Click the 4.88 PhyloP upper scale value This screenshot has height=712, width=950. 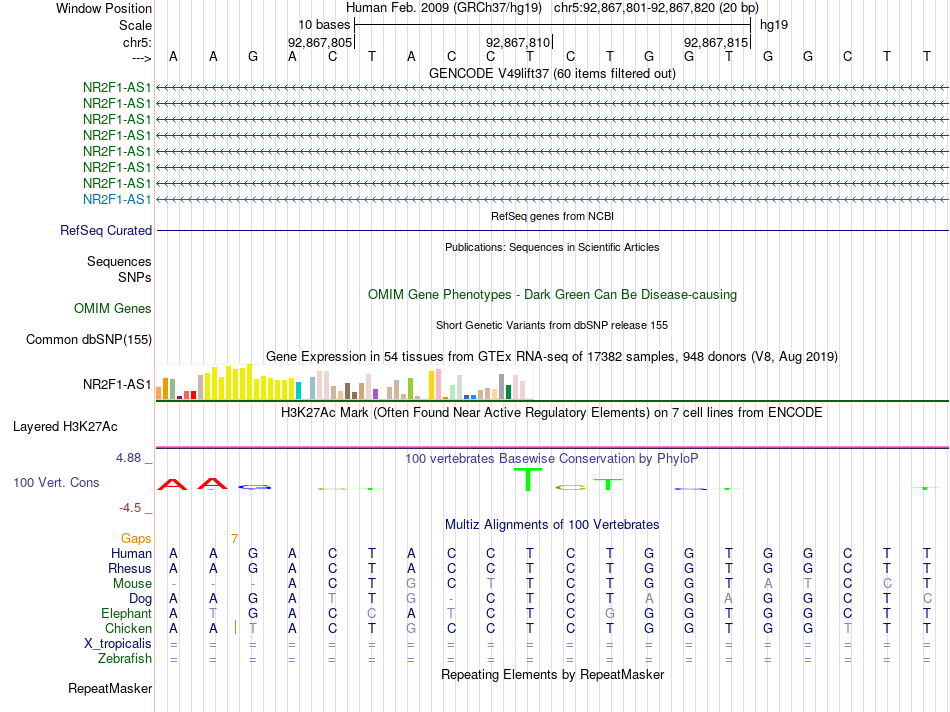click(128, 458)
